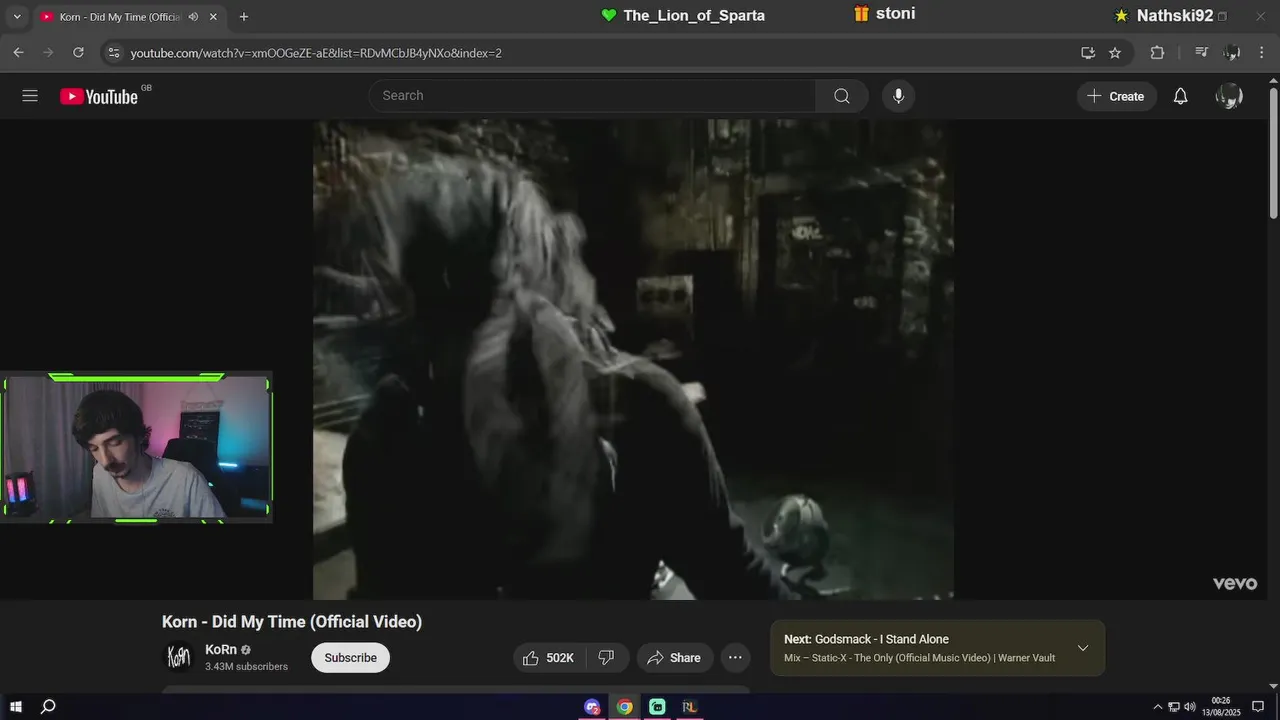The width and height of the screenshot is (1280, 720).
Task: Open a new browser tab
Action: 243,17
